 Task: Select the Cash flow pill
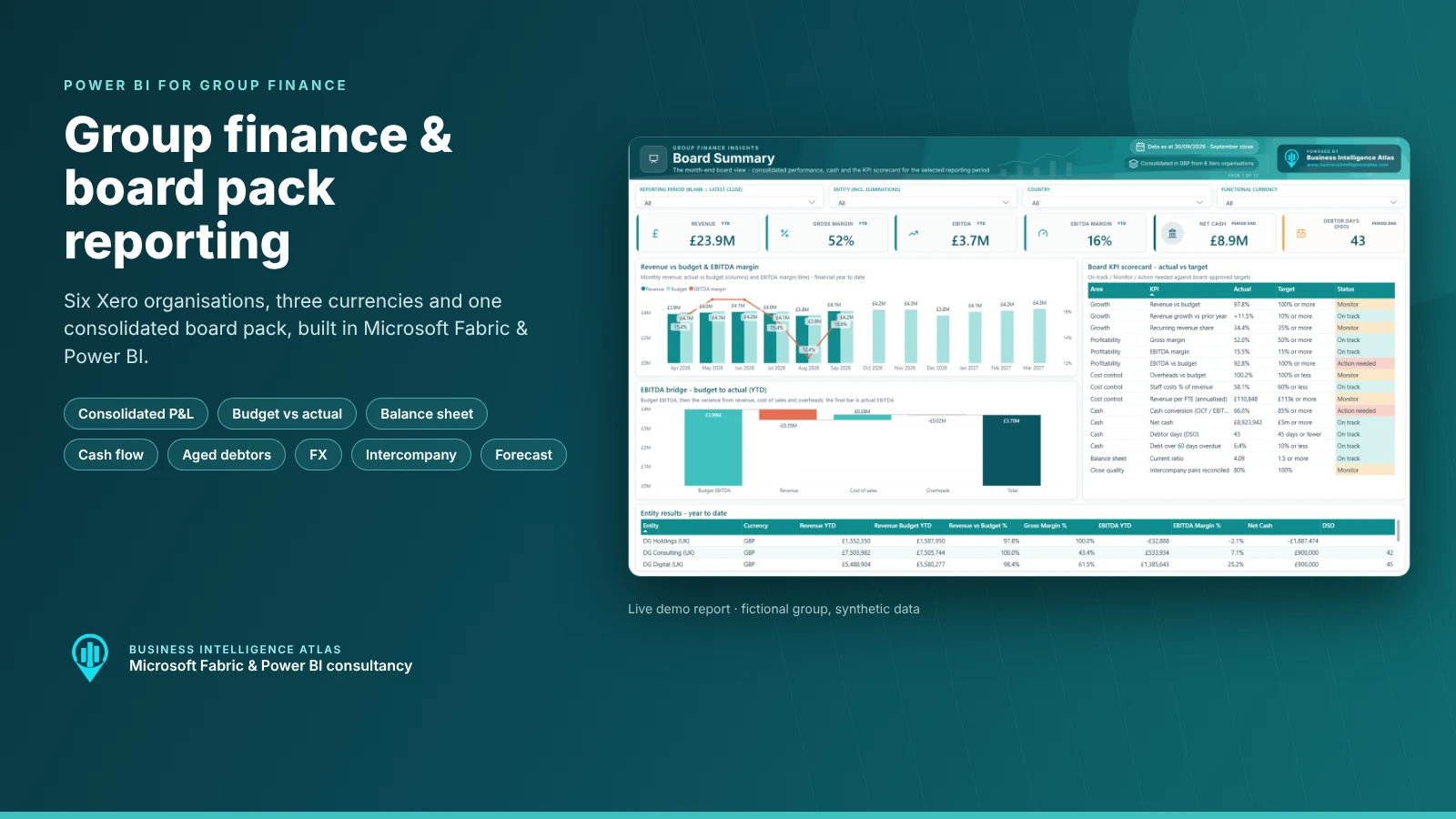111,455
